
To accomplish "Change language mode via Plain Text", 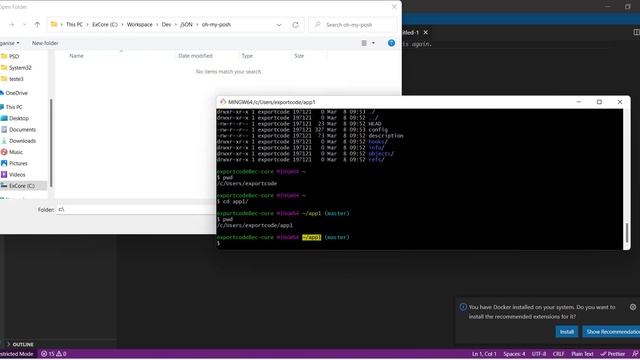I will (x=582, y=354).
